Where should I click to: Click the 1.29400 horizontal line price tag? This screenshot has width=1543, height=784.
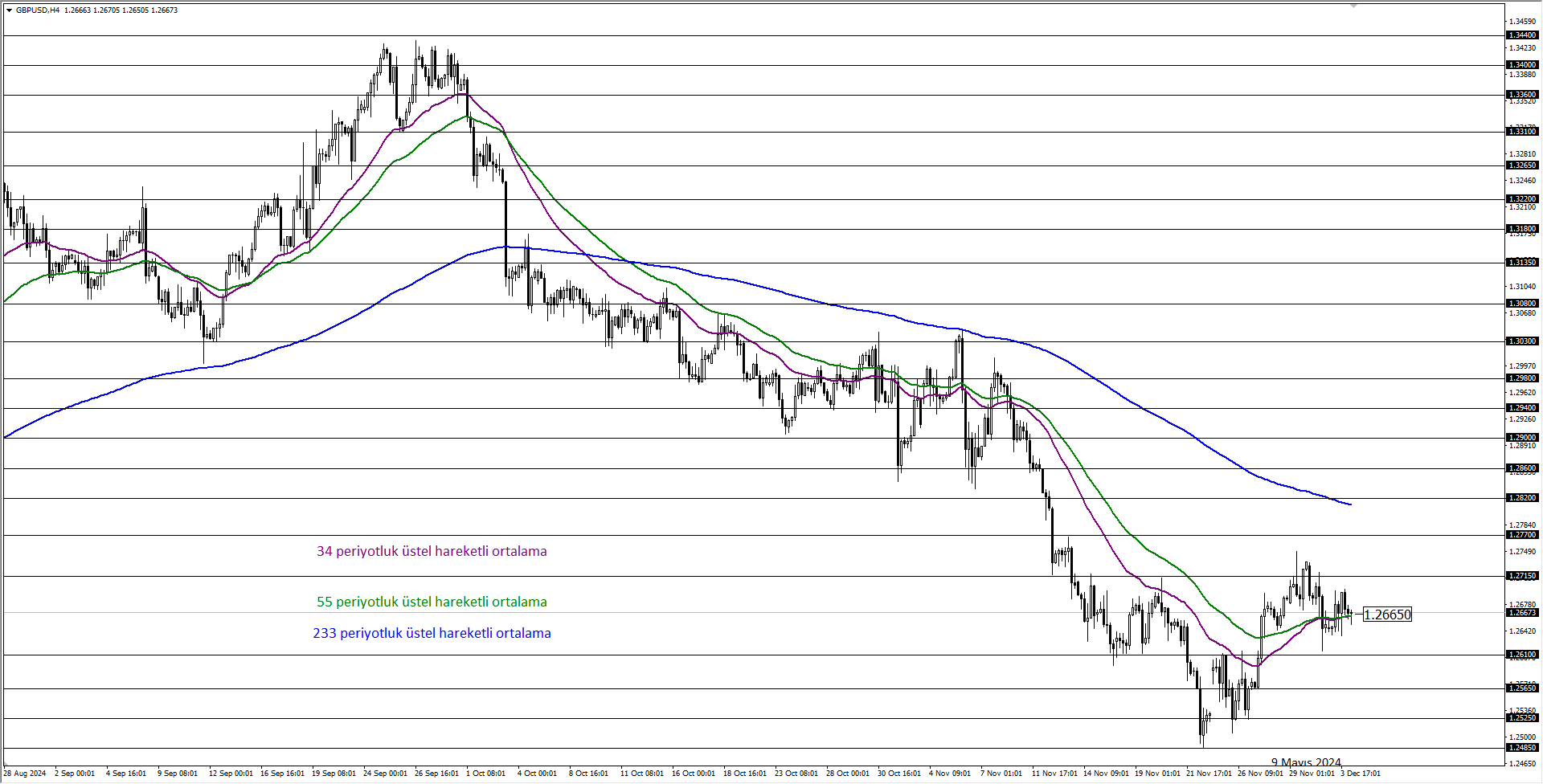click(x=1522, y=408)
